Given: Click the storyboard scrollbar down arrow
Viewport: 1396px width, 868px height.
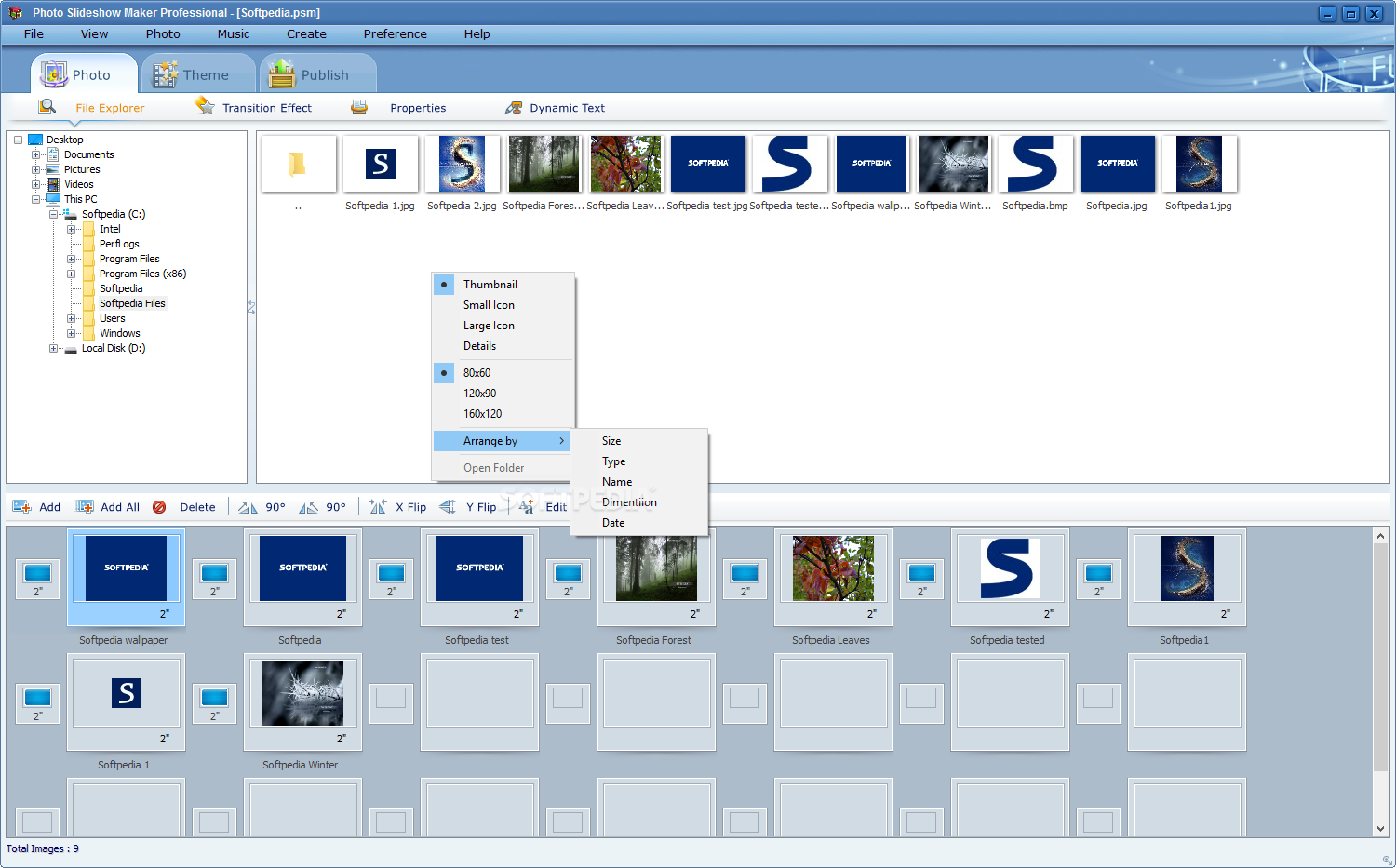Looking at the screenshot, I should click(1380, 829).
